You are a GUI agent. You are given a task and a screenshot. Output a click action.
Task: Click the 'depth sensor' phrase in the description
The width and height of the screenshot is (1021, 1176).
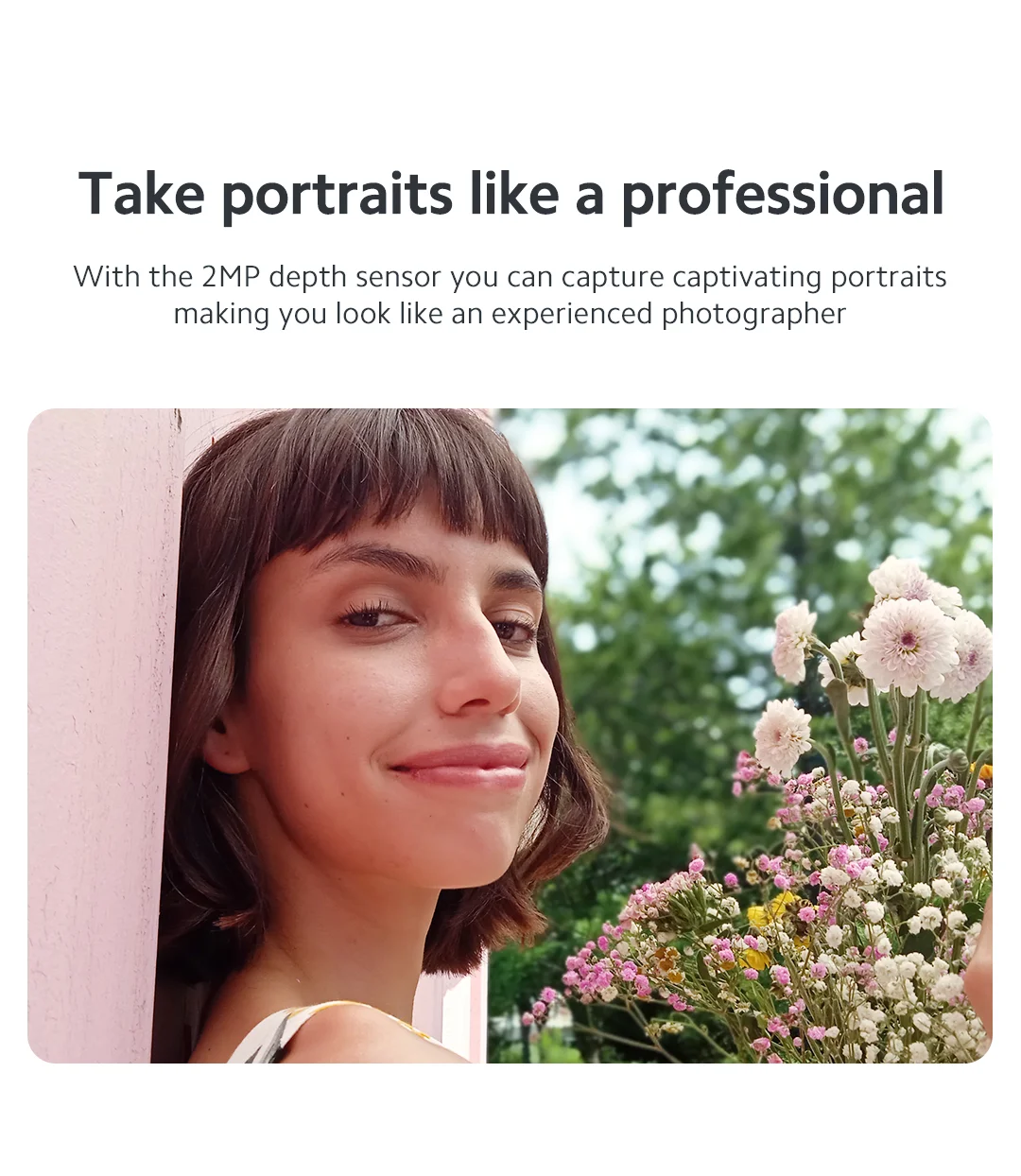click(x=355, y=277)
